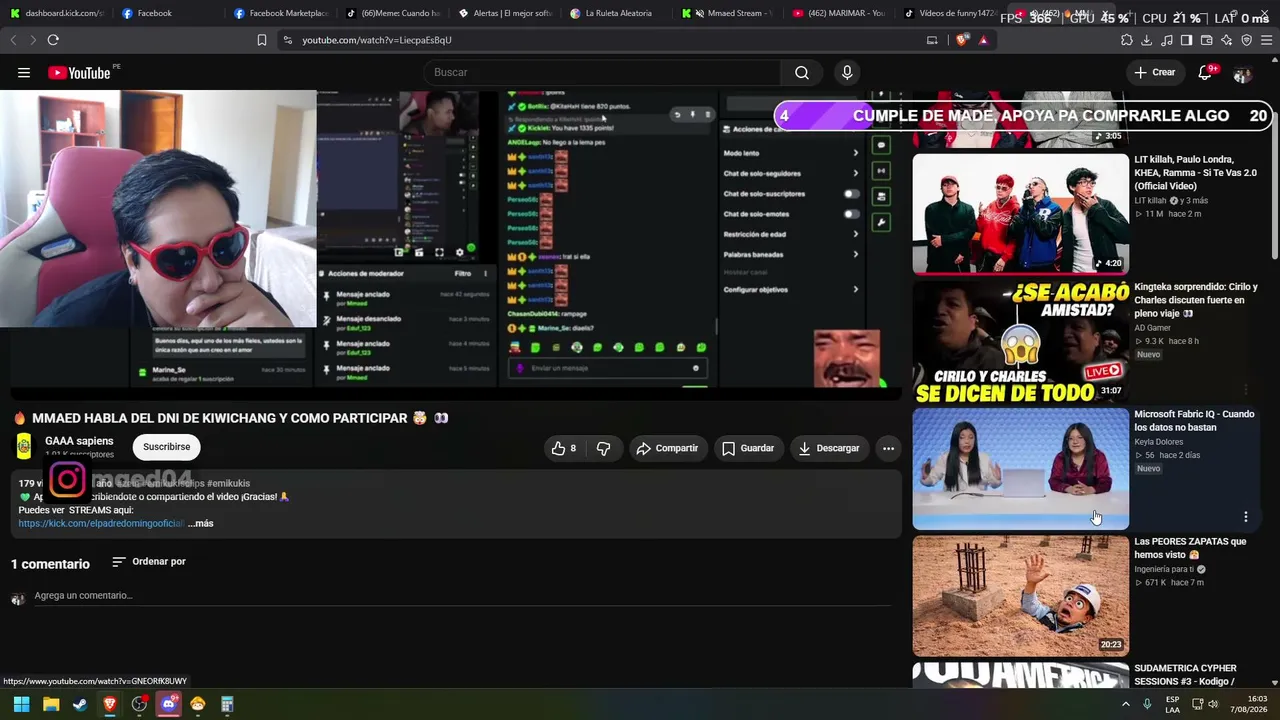Open Calculator from the taskbar
Screen dimensions: 1280x720
pyautogui.click(x=227, y=704)
